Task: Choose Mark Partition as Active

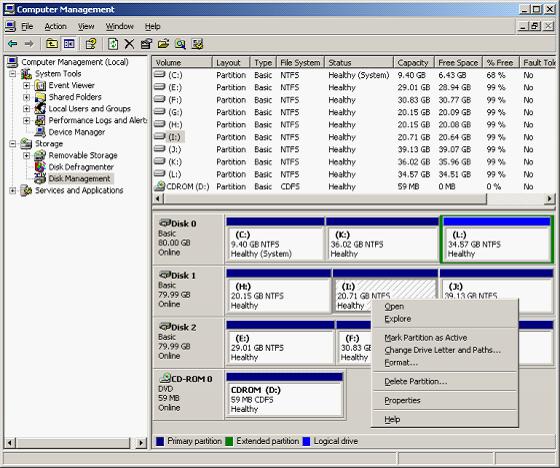Action: (445, 338)
